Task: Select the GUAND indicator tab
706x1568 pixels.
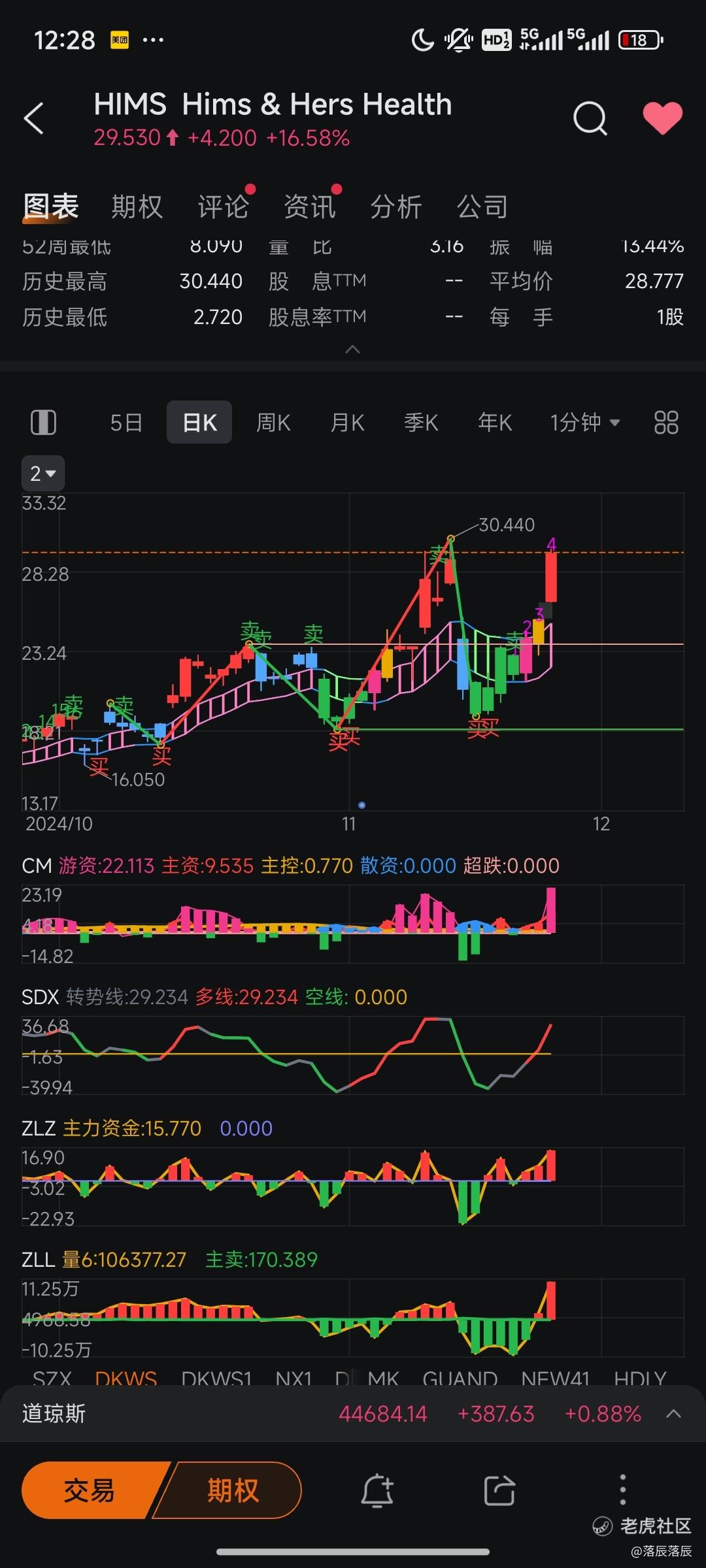Action: [460, 1379]
